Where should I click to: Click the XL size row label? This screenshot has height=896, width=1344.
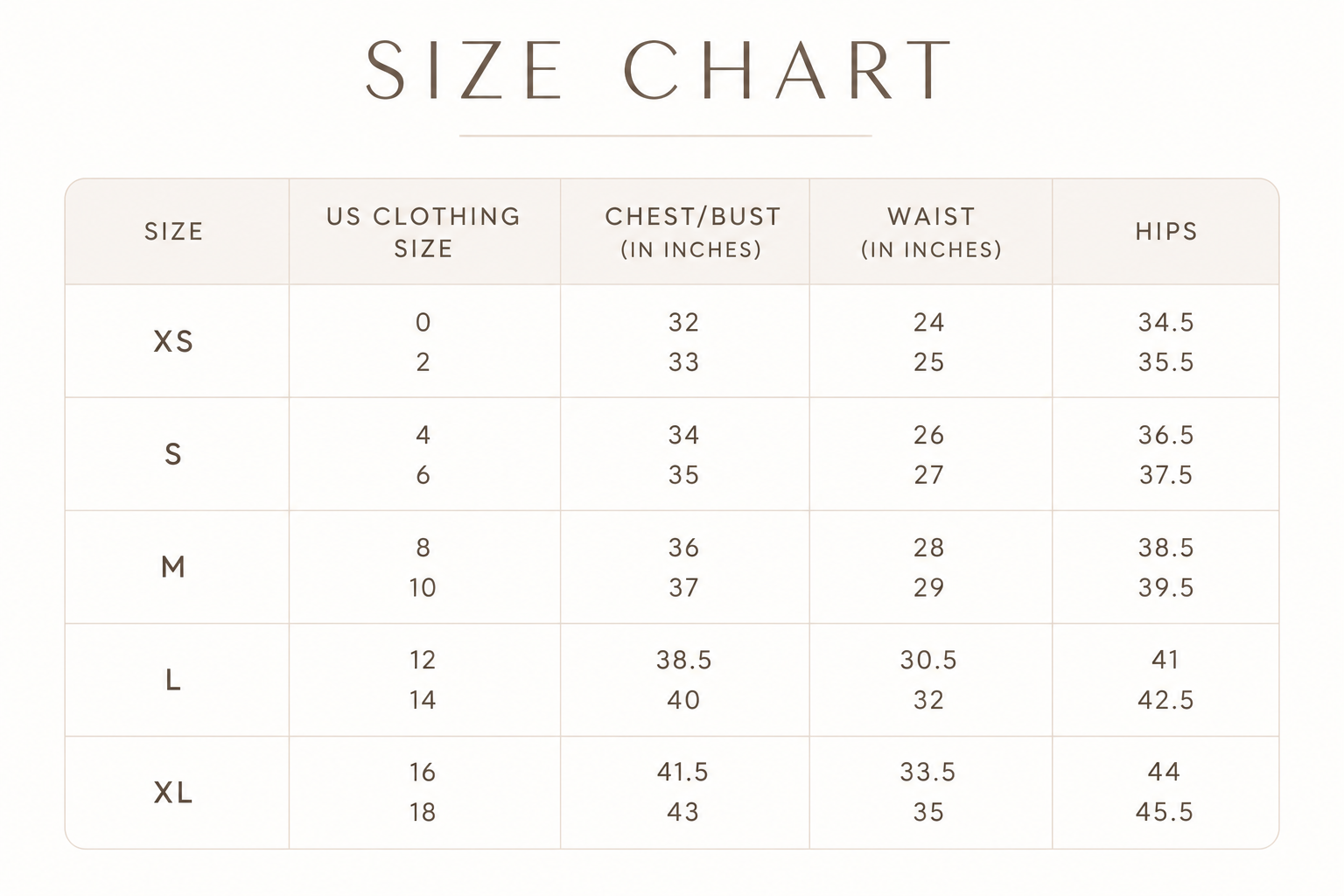coord(173,793)
